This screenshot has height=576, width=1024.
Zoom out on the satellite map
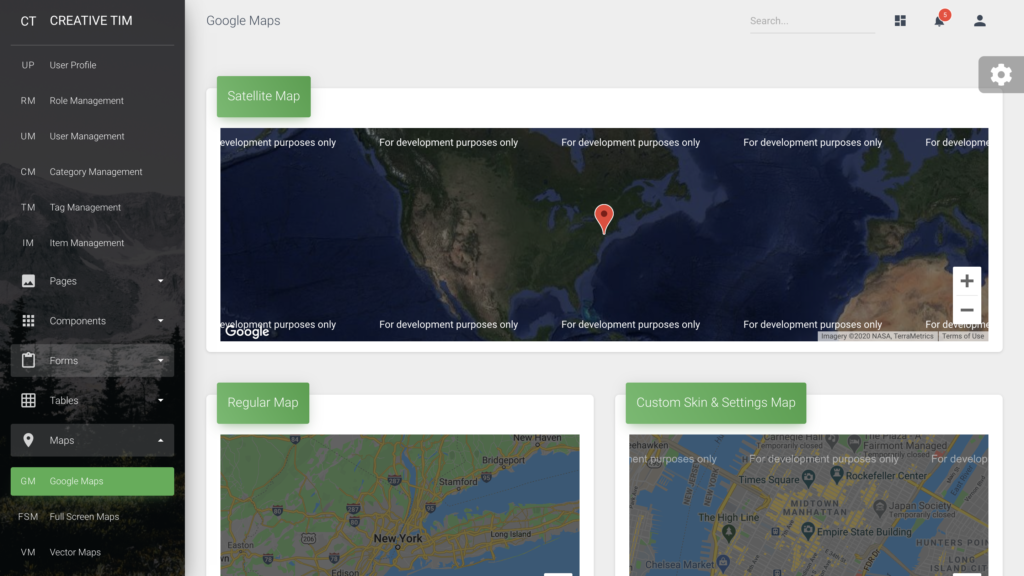click(967, 310)
